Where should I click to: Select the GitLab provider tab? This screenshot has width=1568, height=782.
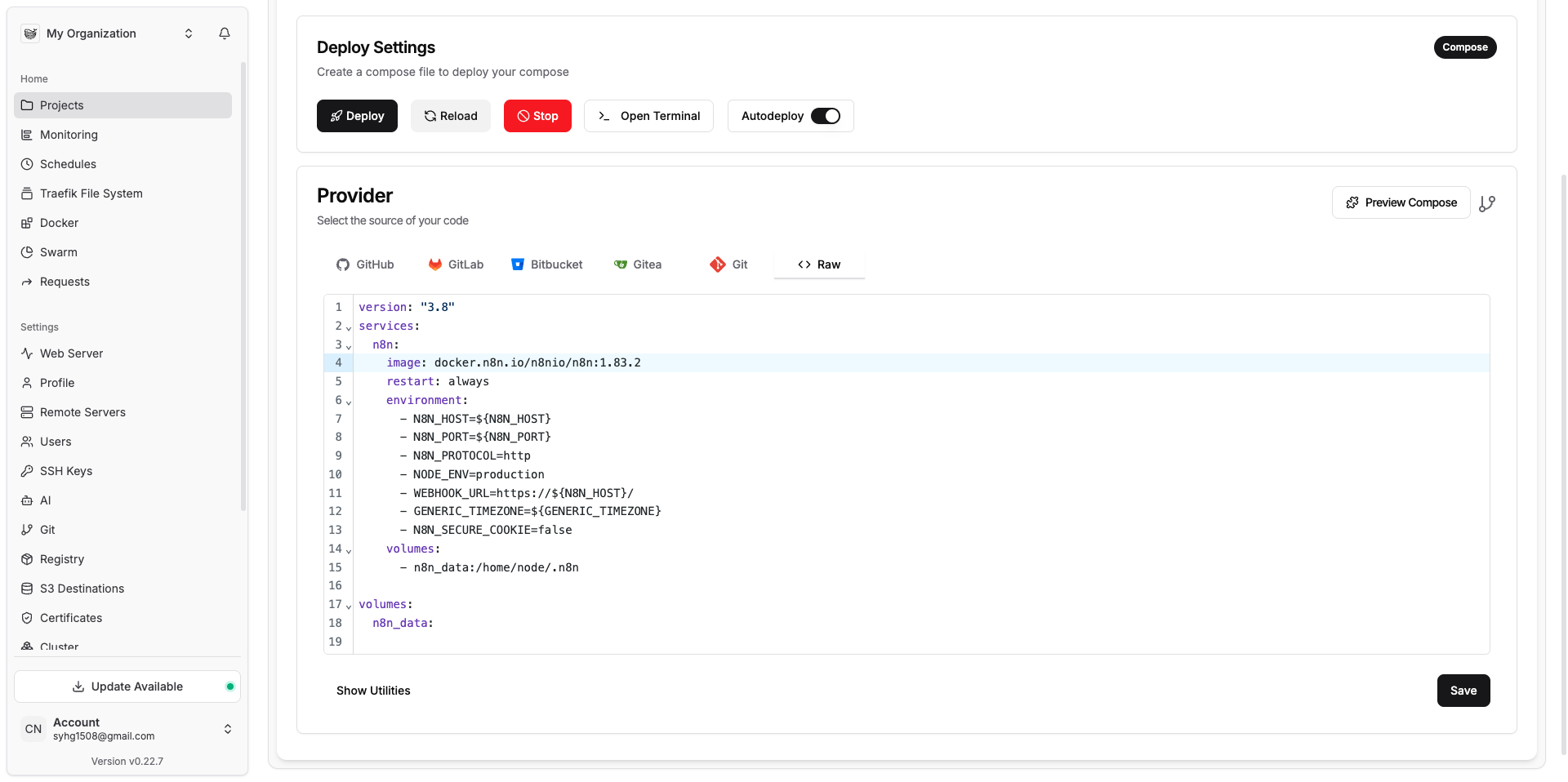[457, 264]
